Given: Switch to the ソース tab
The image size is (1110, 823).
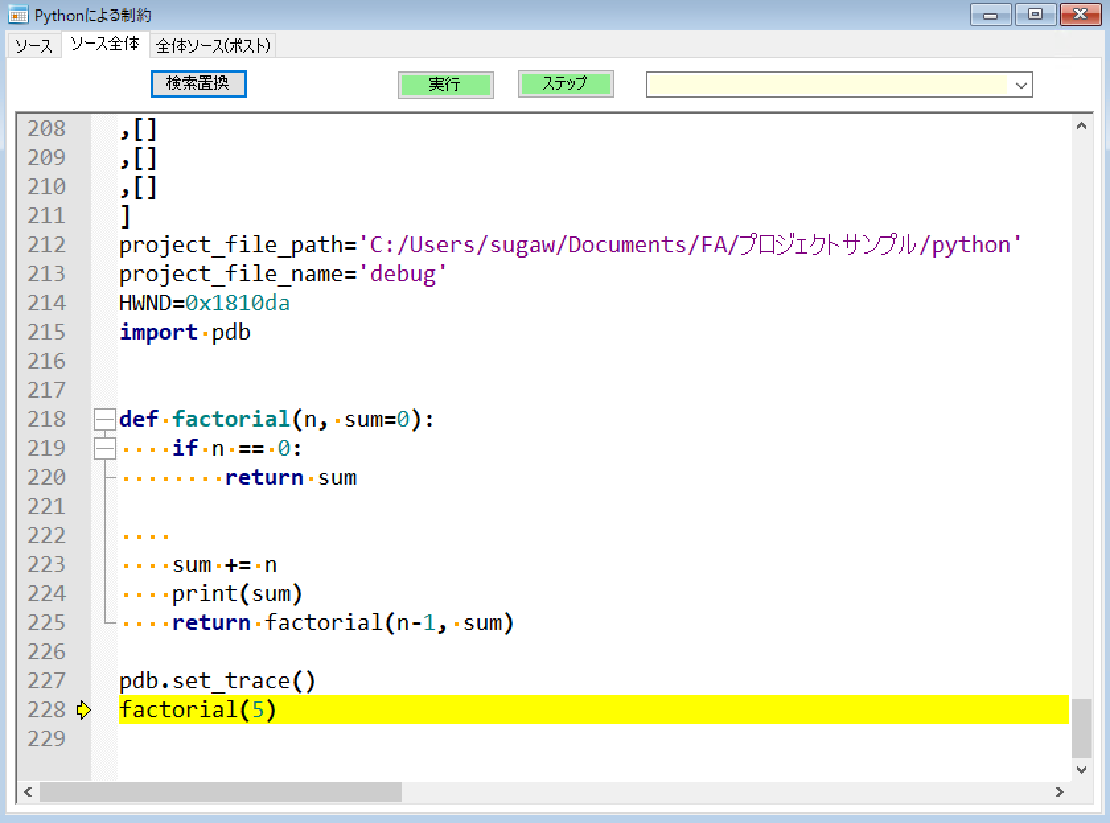Looking at the screenshot, I should [33, 45].
